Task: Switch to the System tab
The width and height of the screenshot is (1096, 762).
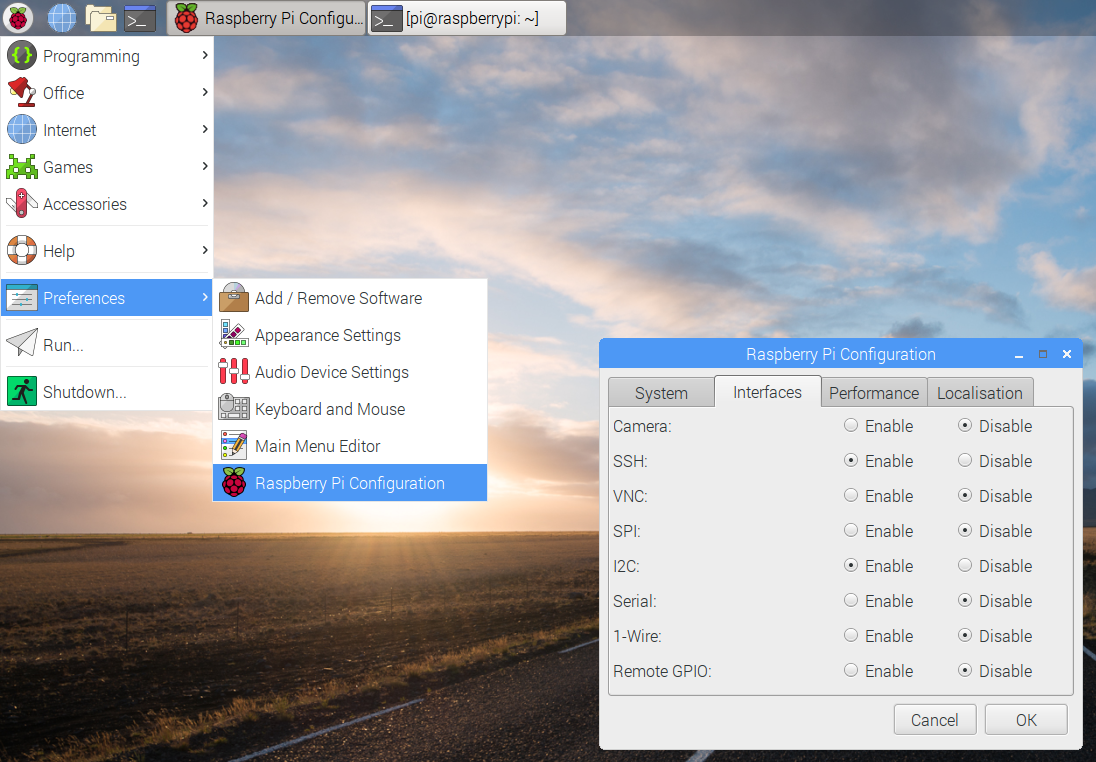Action: pyautogui.click(x=661, y=393)
